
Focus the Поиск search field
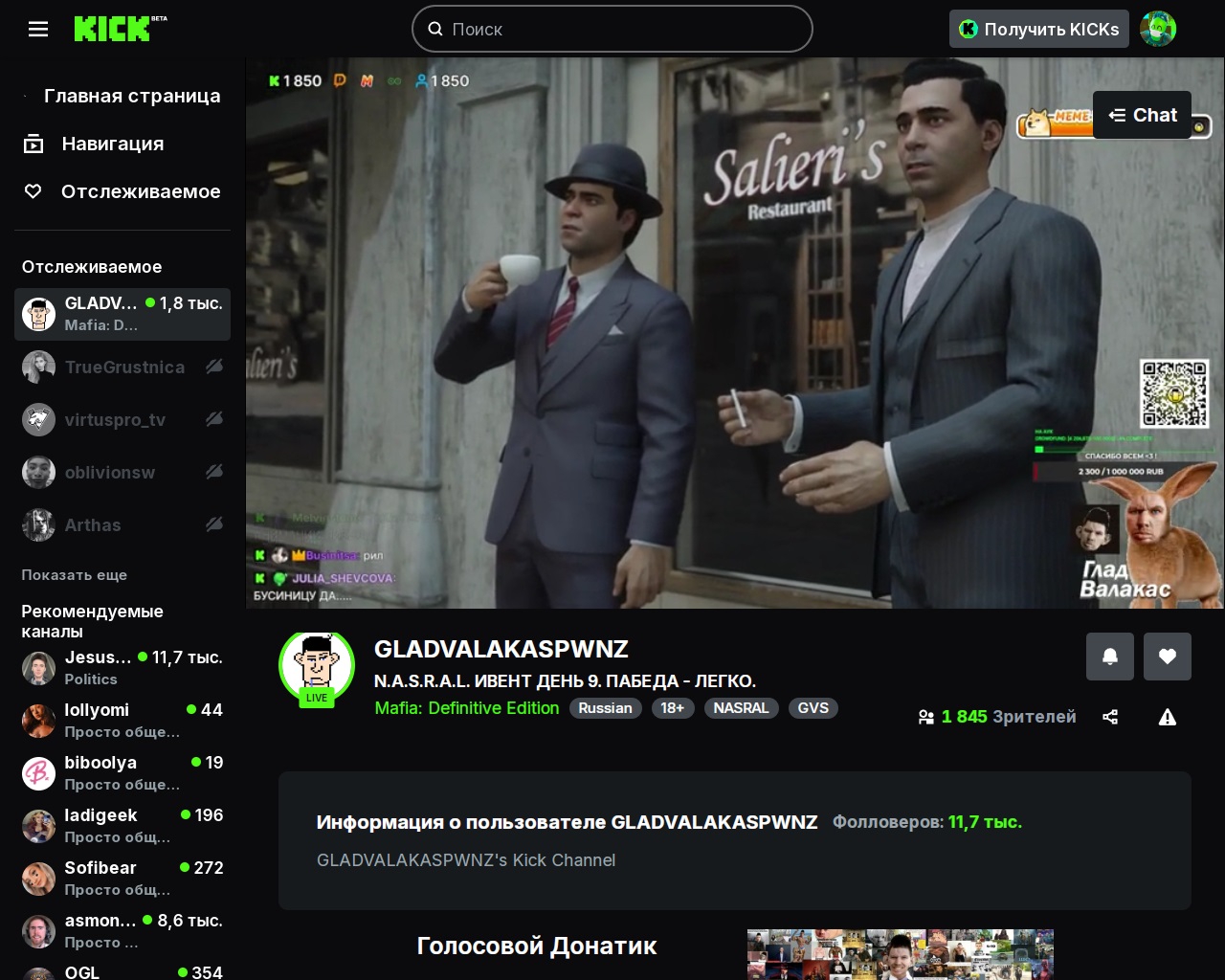612,29
